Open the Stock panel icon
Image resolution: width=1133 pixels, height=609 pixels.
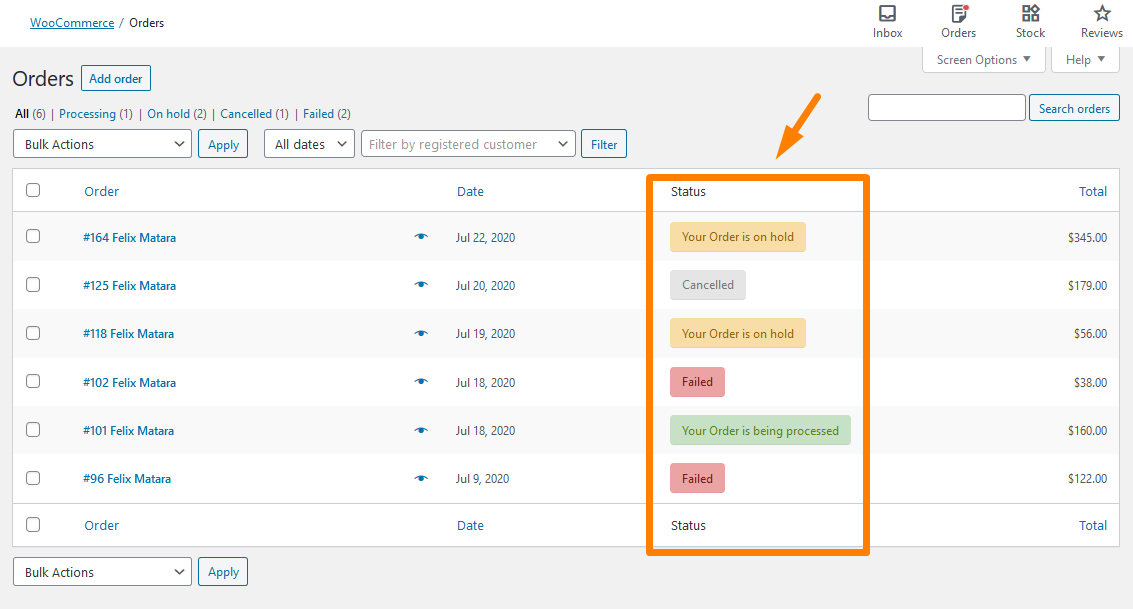[x=1030, y=22]
